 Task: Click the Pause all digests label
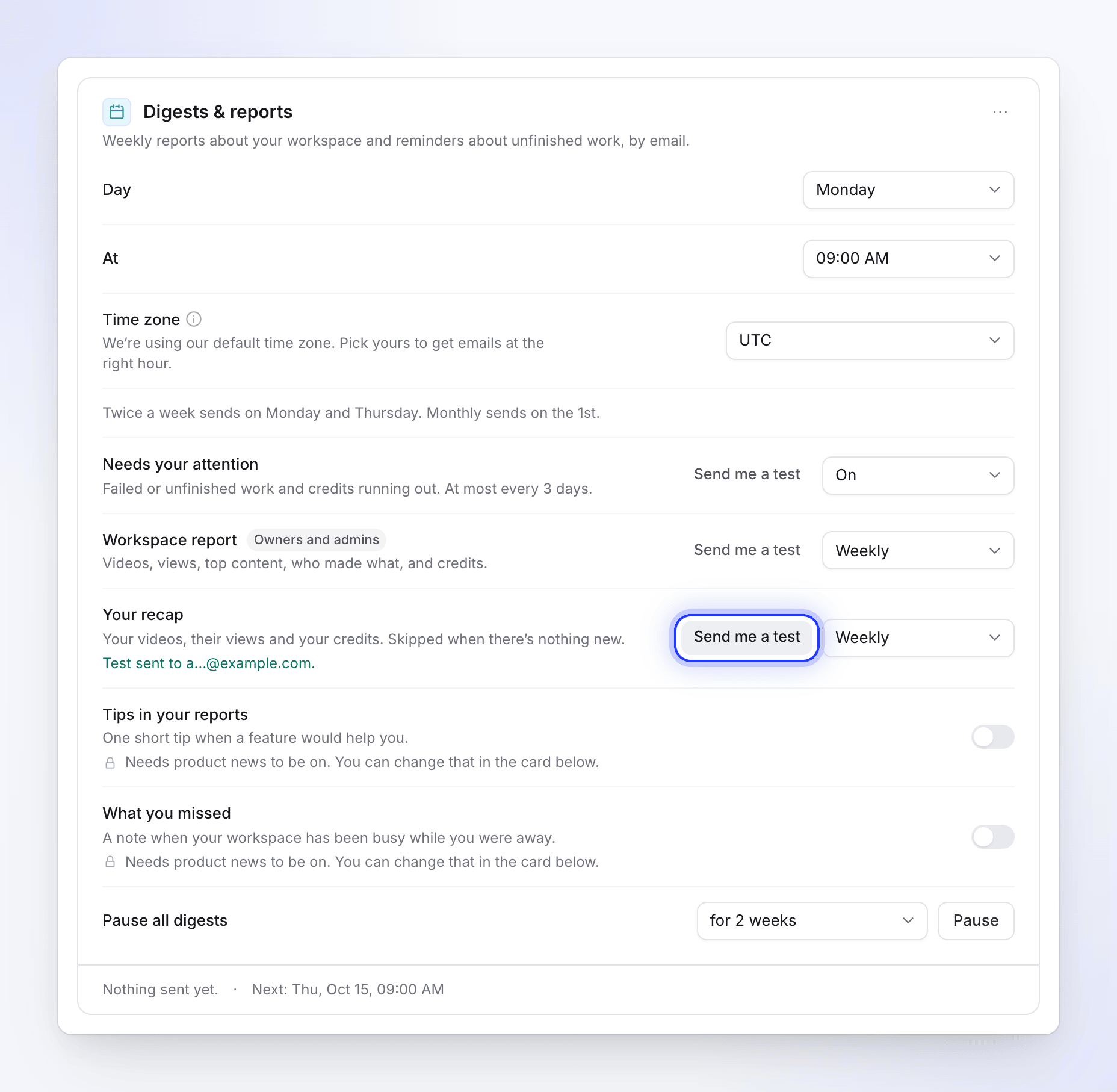[165, 921]
